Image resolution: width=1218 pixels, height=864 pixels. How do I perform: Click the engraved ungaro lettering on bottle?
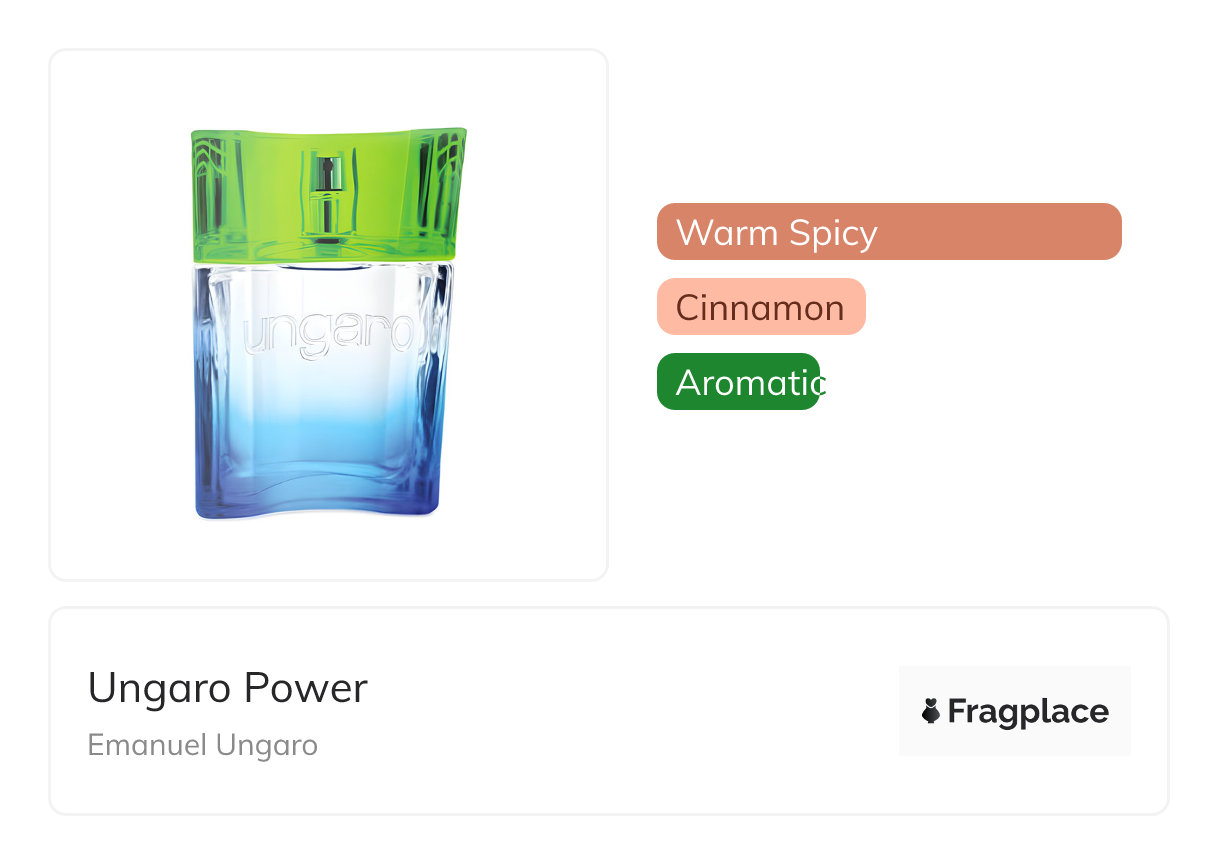[328, 333]
